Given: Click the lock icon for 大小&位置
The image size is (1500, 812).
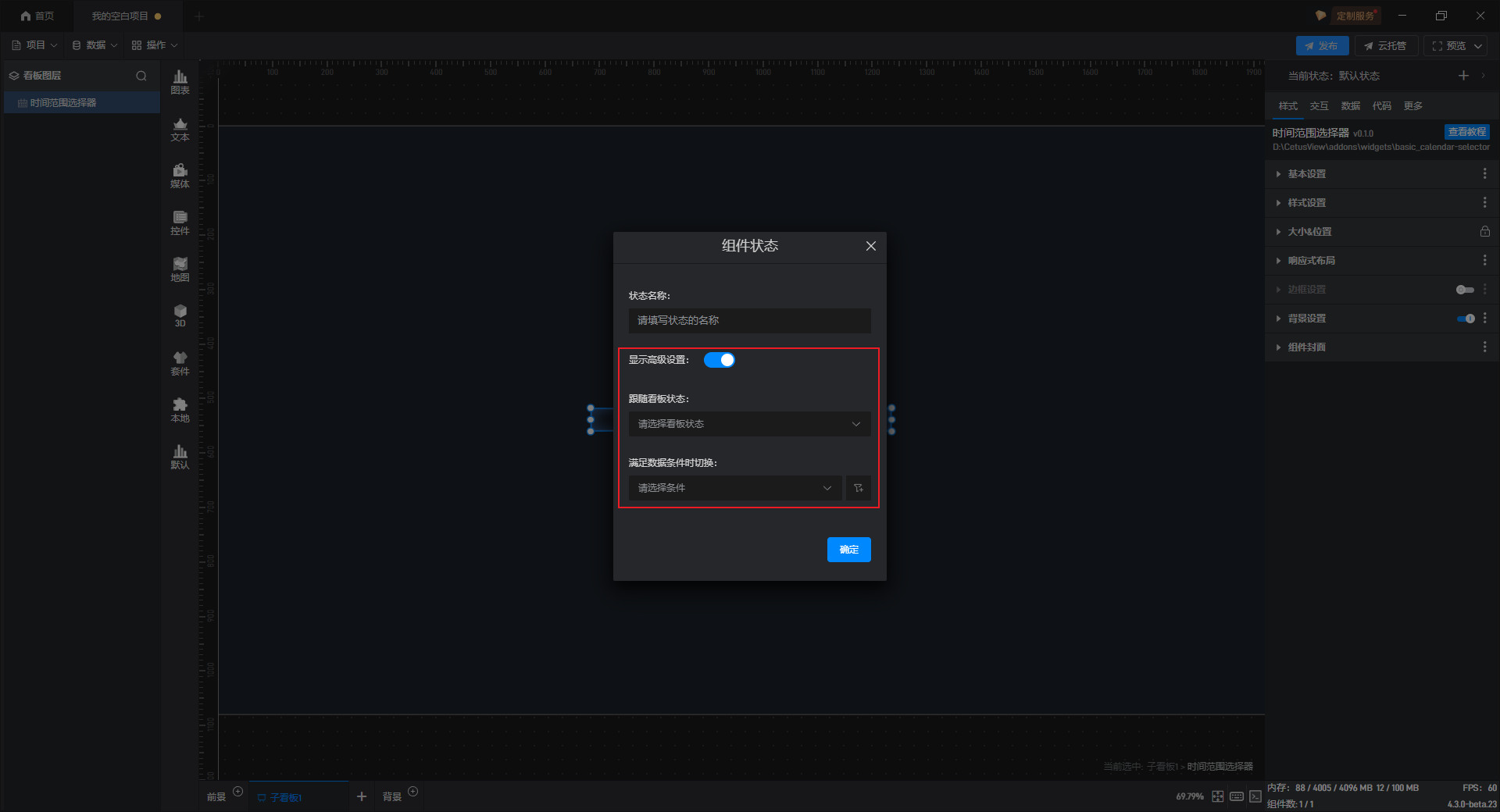Looking at the screenshot, I should [x=1484, y=231].
